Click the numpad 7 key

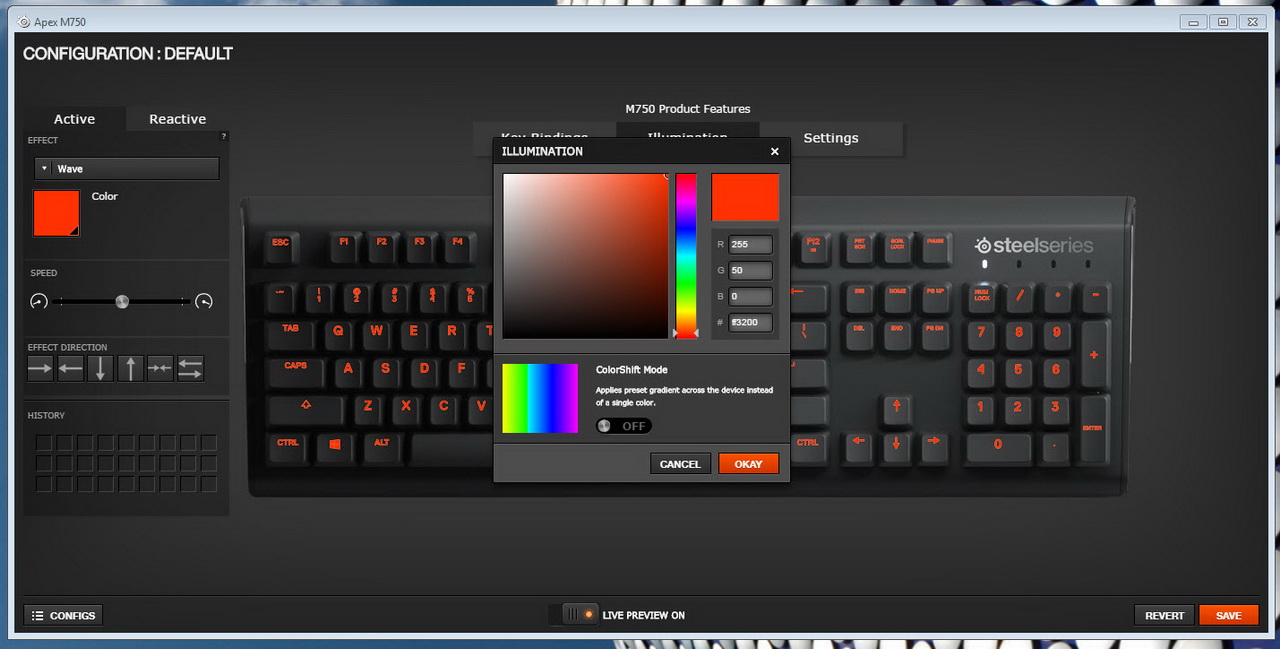(982, 333)
